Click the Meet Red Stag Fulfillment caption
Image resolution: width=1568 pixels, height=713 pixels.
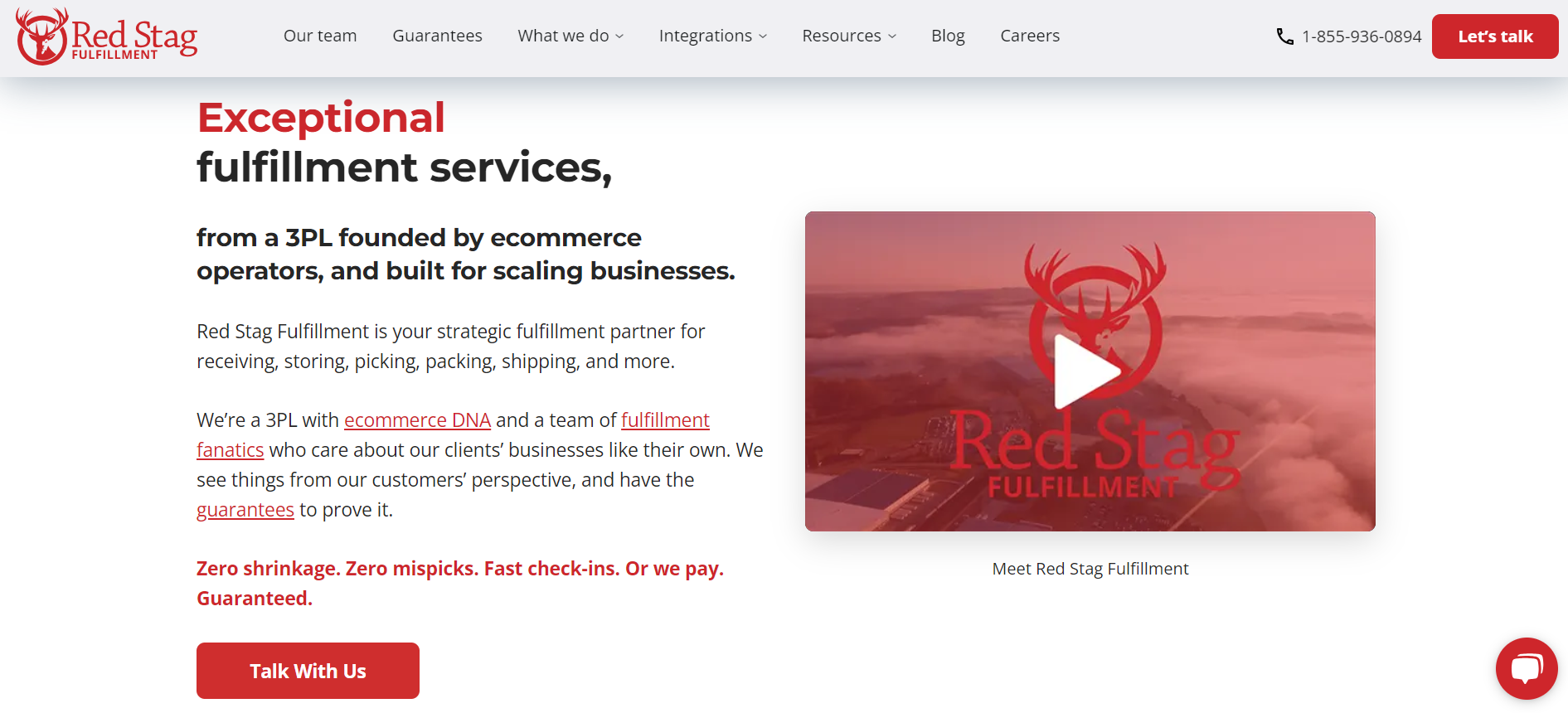click(1090, 569)
